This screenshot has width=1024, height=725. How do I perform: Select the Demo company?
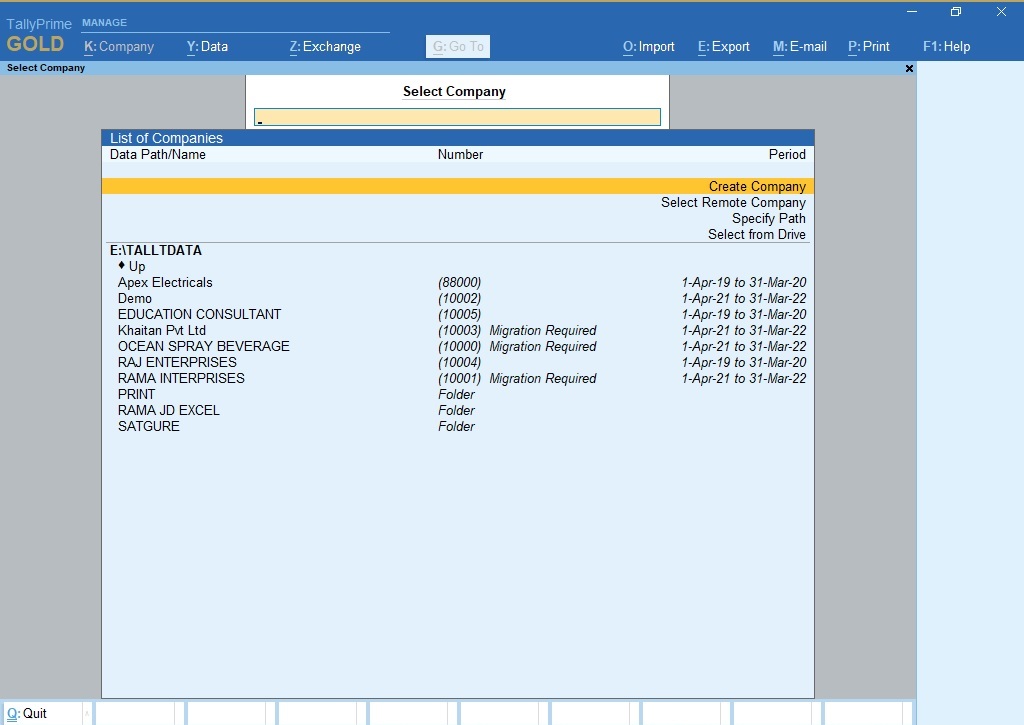point(135,298)
